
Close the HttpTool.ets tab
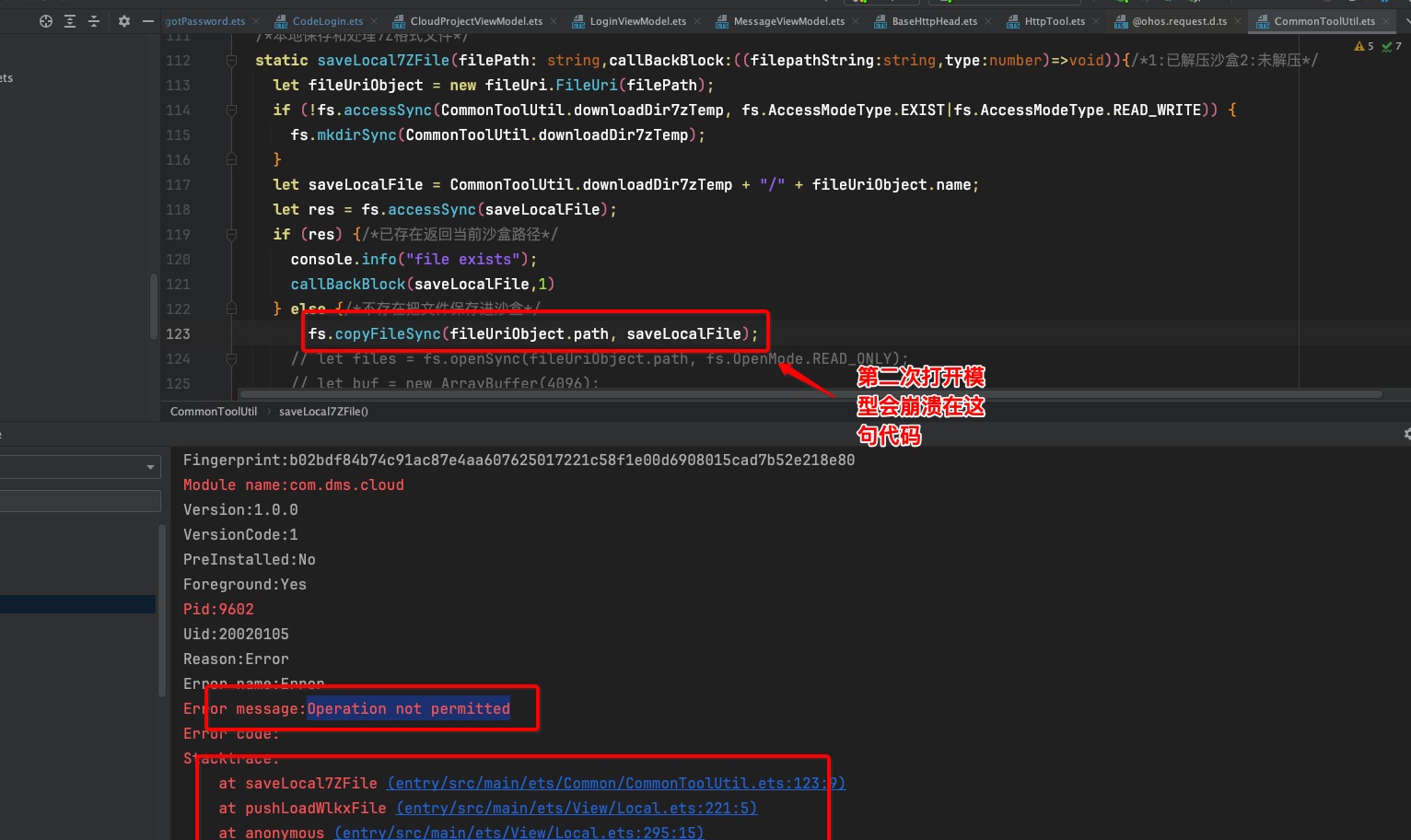pos(1095,21)
